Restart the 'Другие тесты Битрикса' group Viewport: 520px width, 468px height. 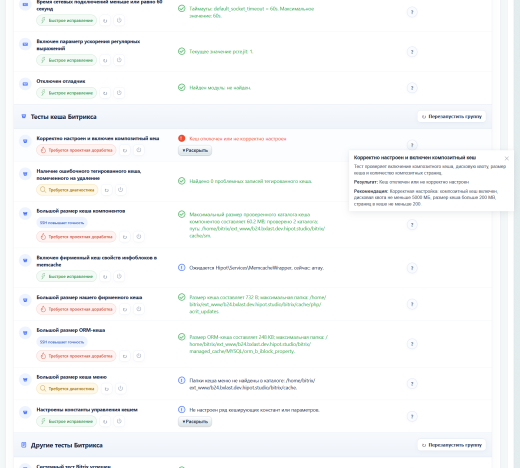tap(452, 445)
